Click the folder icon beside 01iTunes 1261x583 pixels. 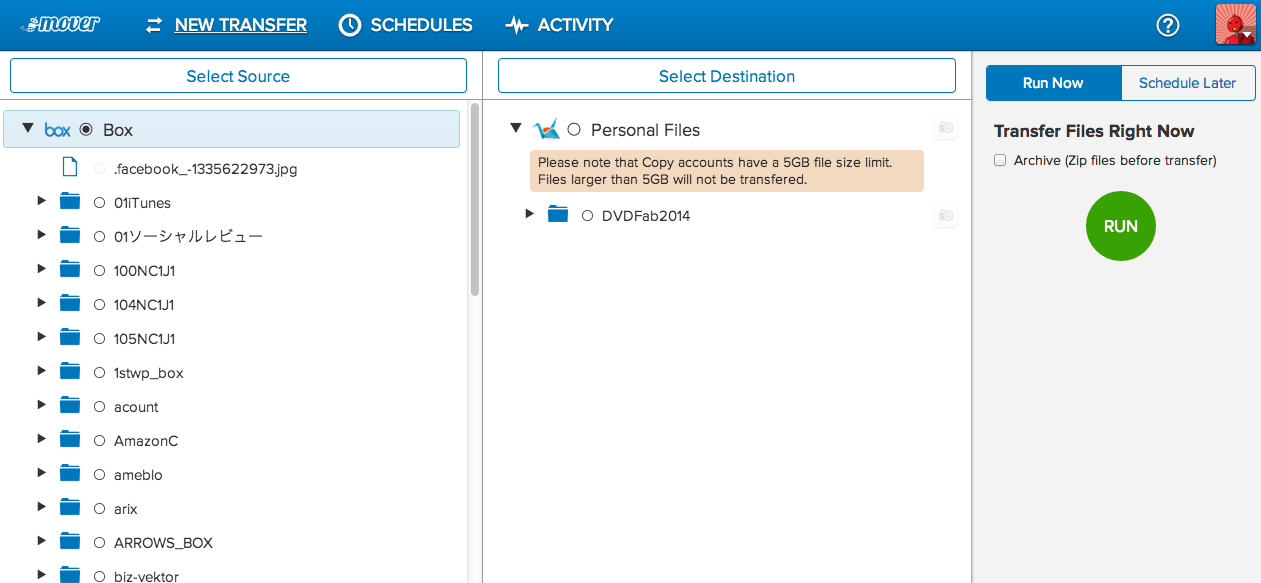[69, 202]
